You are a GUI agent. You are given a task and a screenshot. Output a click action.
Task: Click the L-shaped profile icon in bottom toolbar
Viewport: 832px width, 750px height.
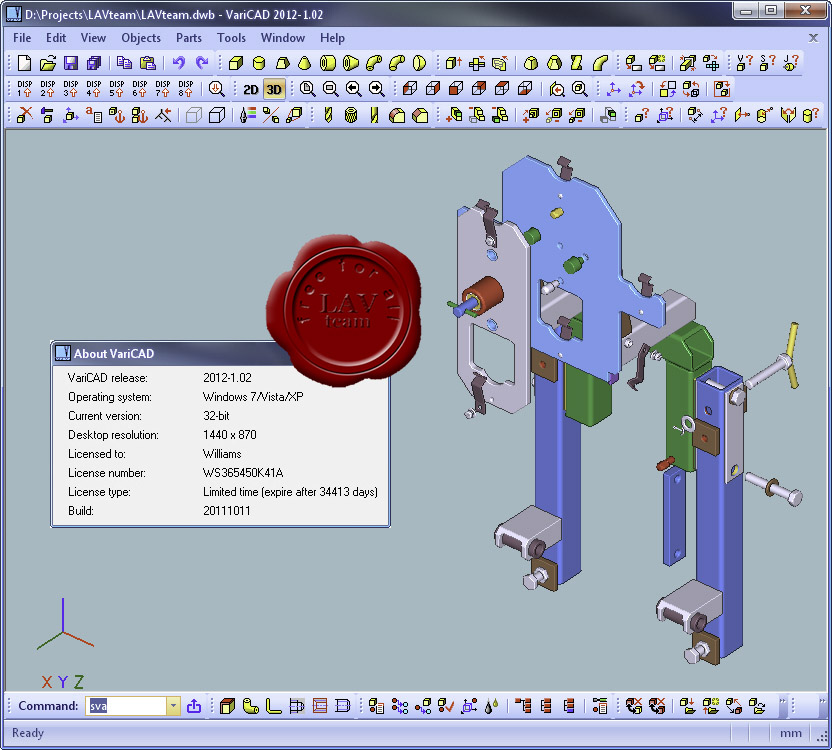click(x=274, y=706)
